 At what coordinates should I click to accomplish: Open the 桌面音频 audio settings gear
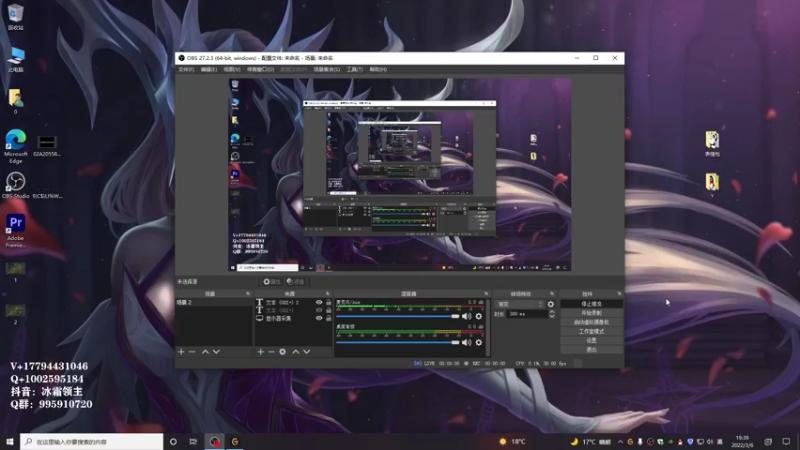tap(479, 342)
